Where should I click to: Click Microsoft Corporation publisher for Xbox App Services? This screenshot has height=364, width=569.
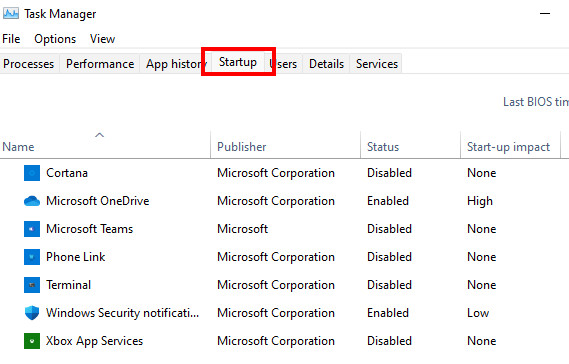(276, 341)
